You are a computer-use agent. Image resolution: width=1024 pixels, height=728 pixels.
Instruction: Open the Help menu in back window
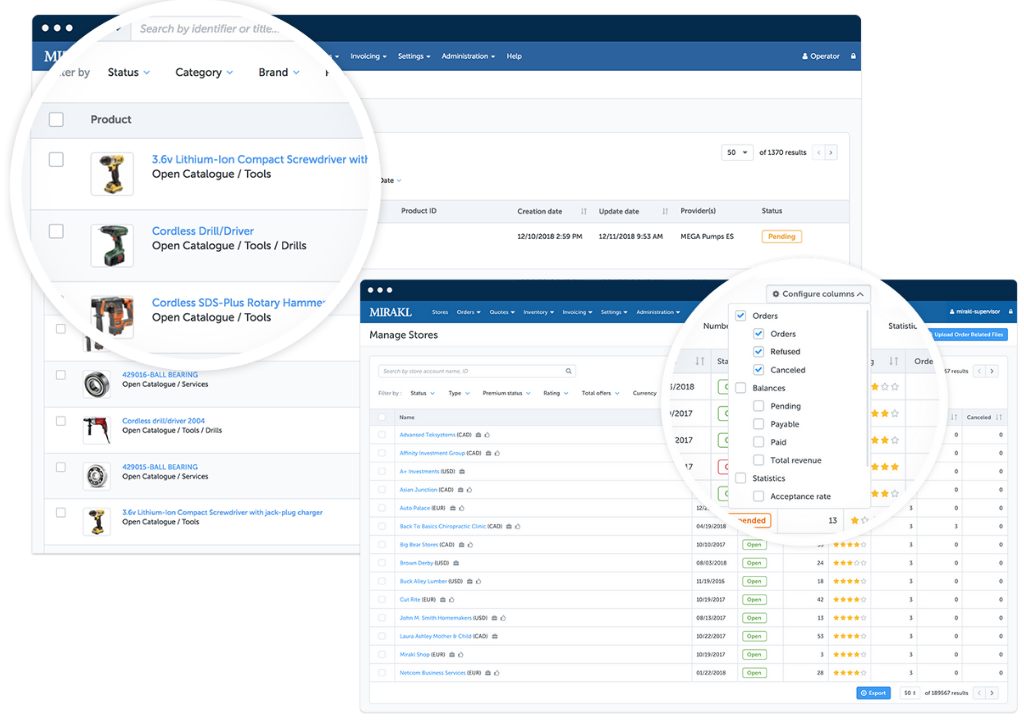click(514, 56)
